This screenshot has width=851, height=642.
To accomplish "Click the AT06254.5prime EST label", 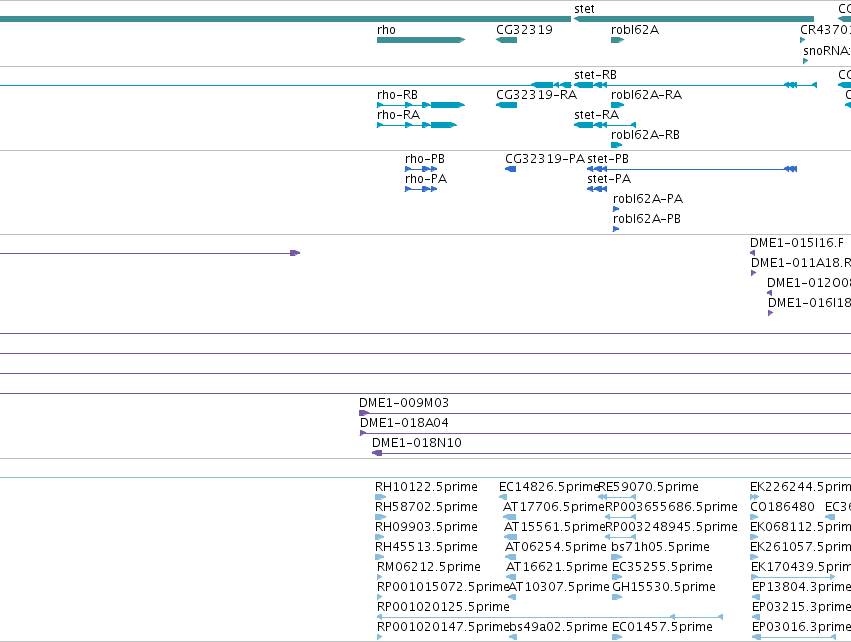I will [x=556, y=546].
